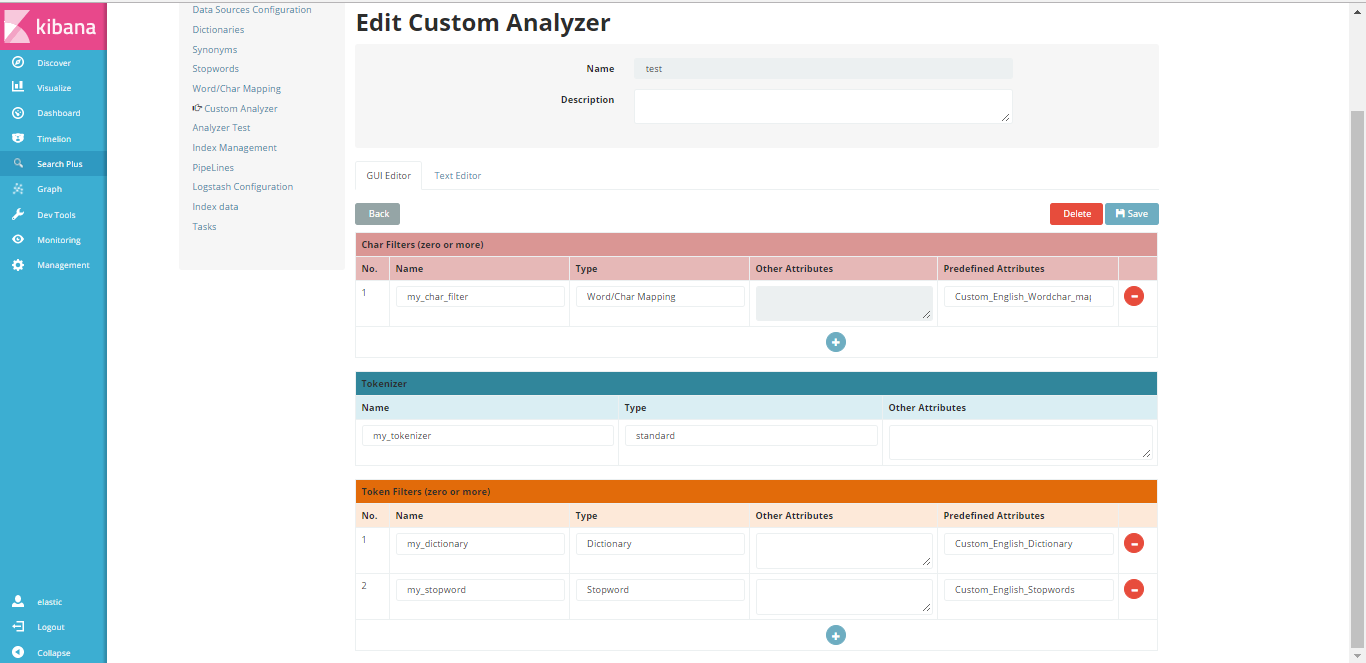The image size is (1366, 663).
Task: Click the Management gear icon
Action: 18,264
